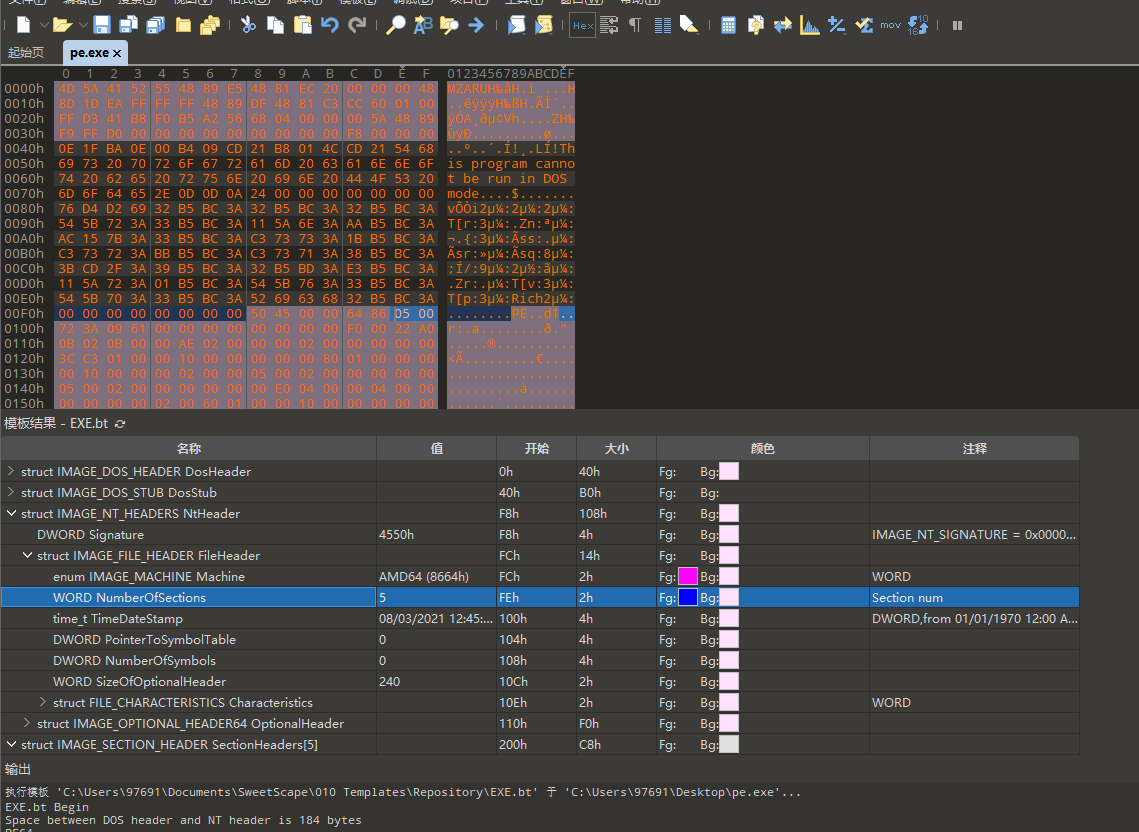
Task: Expand the IMAGE_DOS_HEADER DosHeader struct
Action: [x=11, y=471]
